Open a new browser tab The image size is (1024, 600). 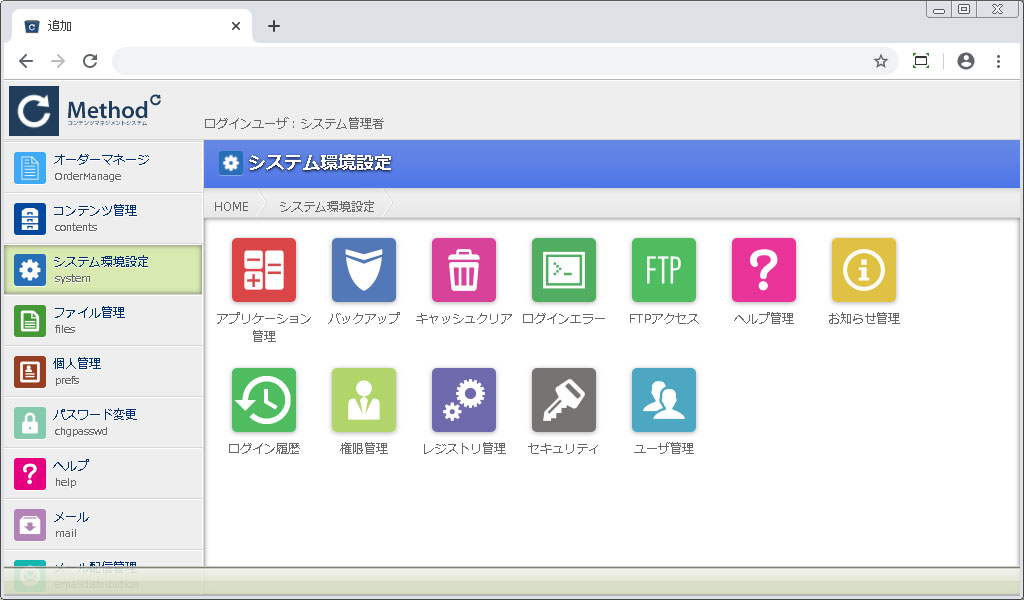[274, 26]
